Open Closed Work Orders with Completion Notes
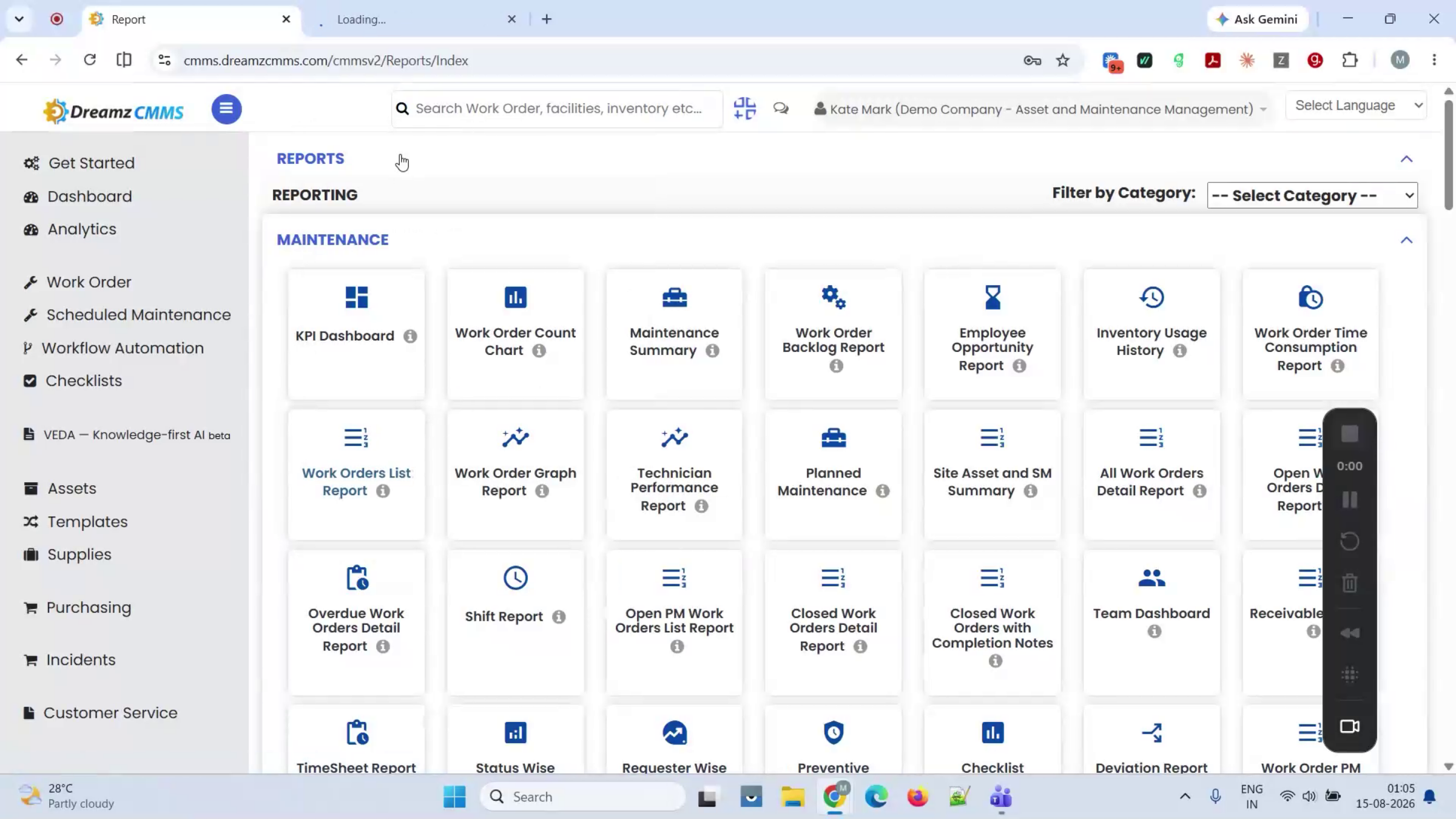The image size is (1456, 819). (x=992, y=628)
